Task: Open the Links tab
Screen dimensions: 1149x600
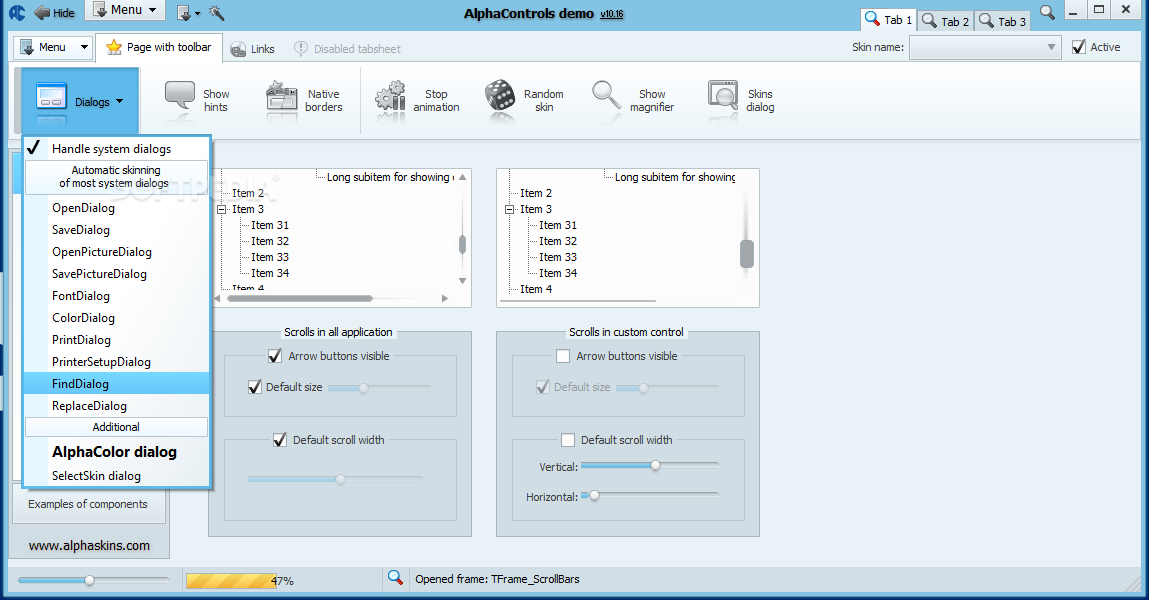Action: click(252, 49)
